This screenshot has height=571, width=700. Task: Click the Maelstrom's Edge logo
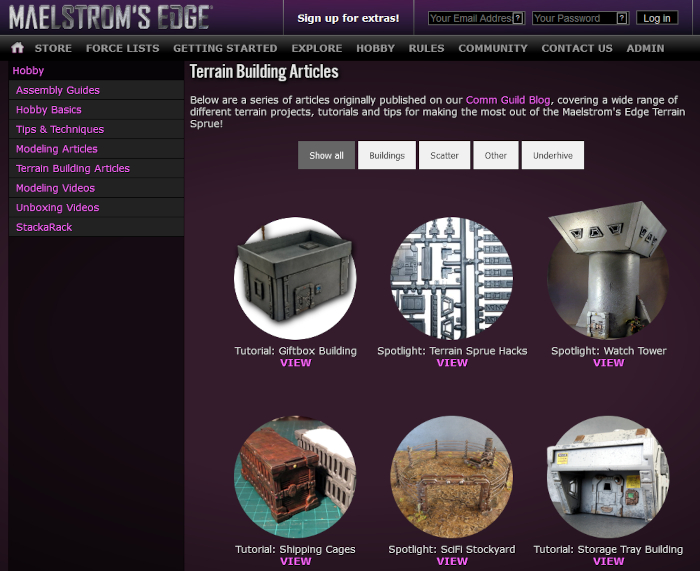[x=110, y=18]
